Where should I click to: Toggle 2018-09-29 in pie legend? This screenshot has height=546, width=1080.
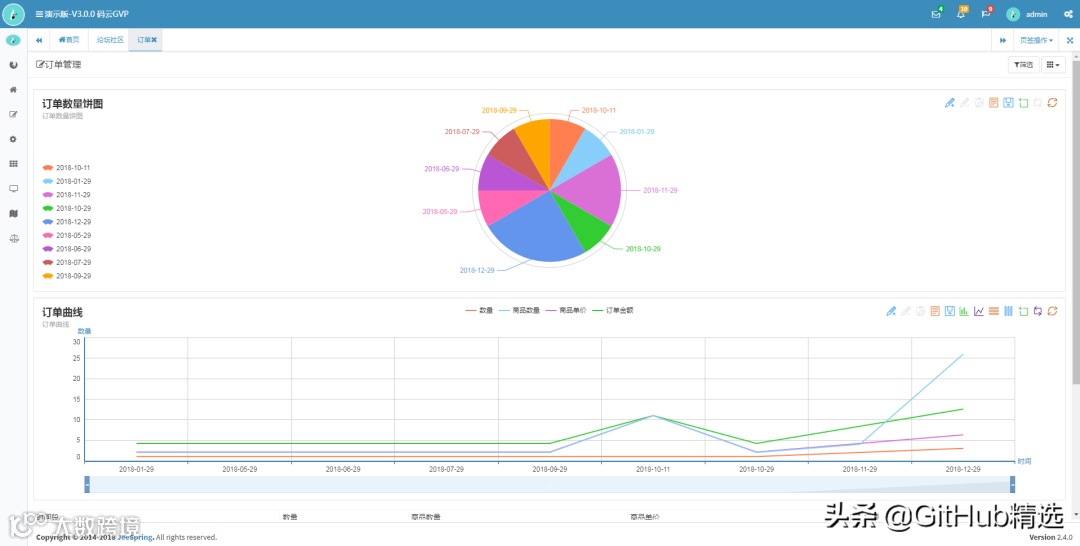coord(66,276)
